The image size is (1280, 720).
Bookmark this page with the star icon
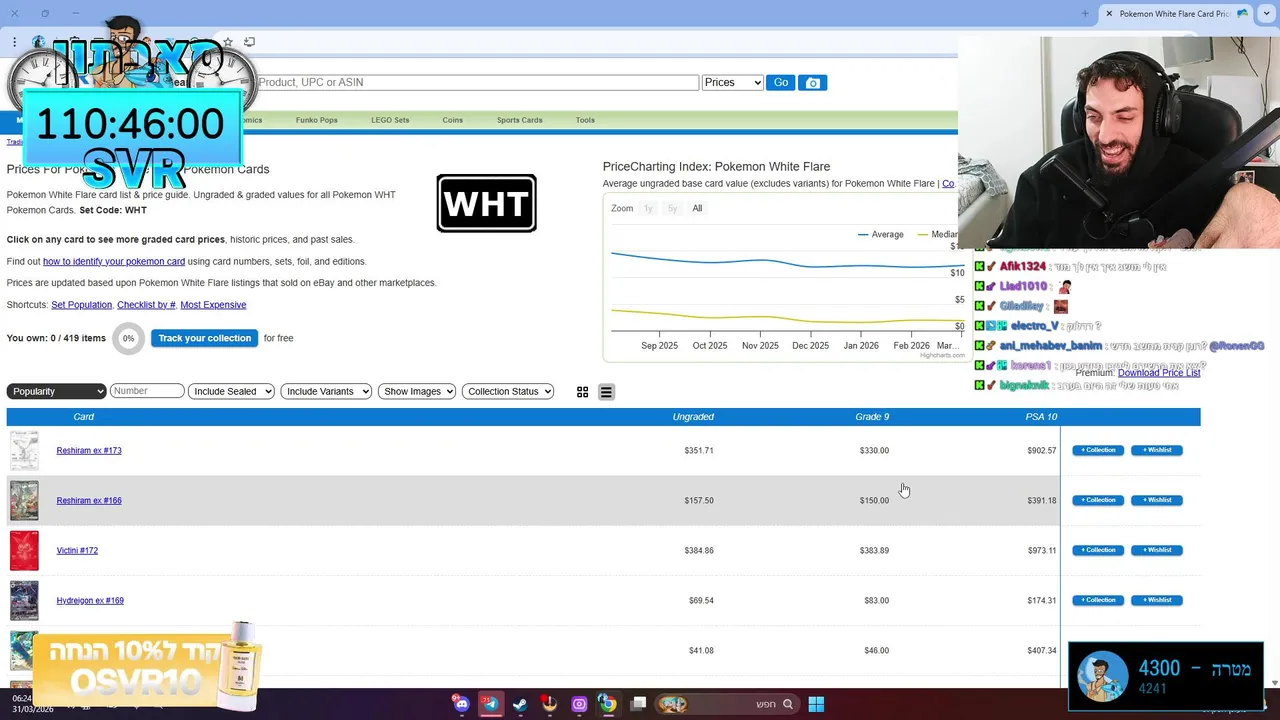point(228,42)
